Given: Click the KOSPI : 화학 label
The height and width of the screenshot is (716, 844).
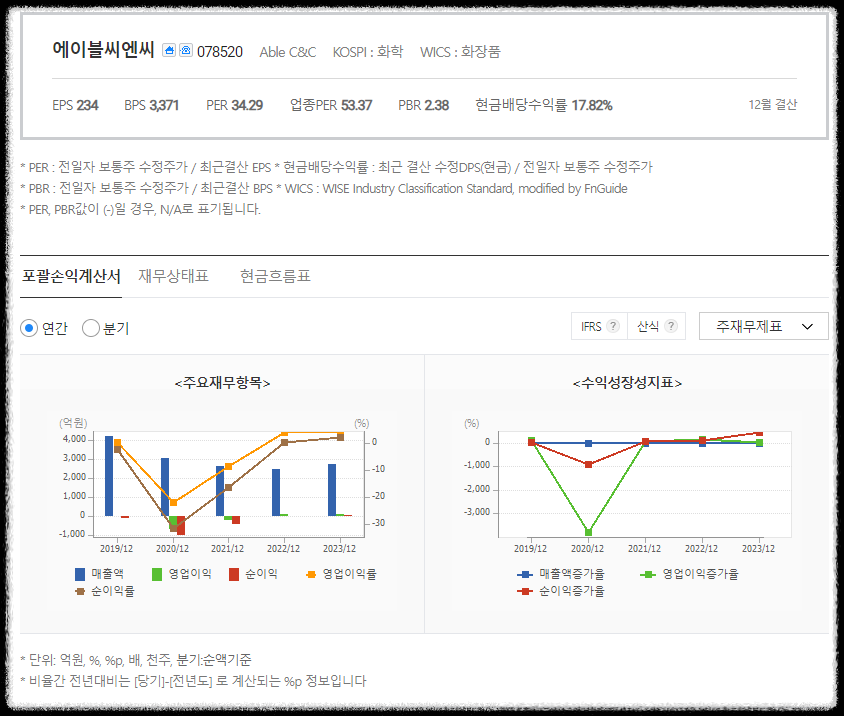Looking at the screenshot, I should point(368,52).
